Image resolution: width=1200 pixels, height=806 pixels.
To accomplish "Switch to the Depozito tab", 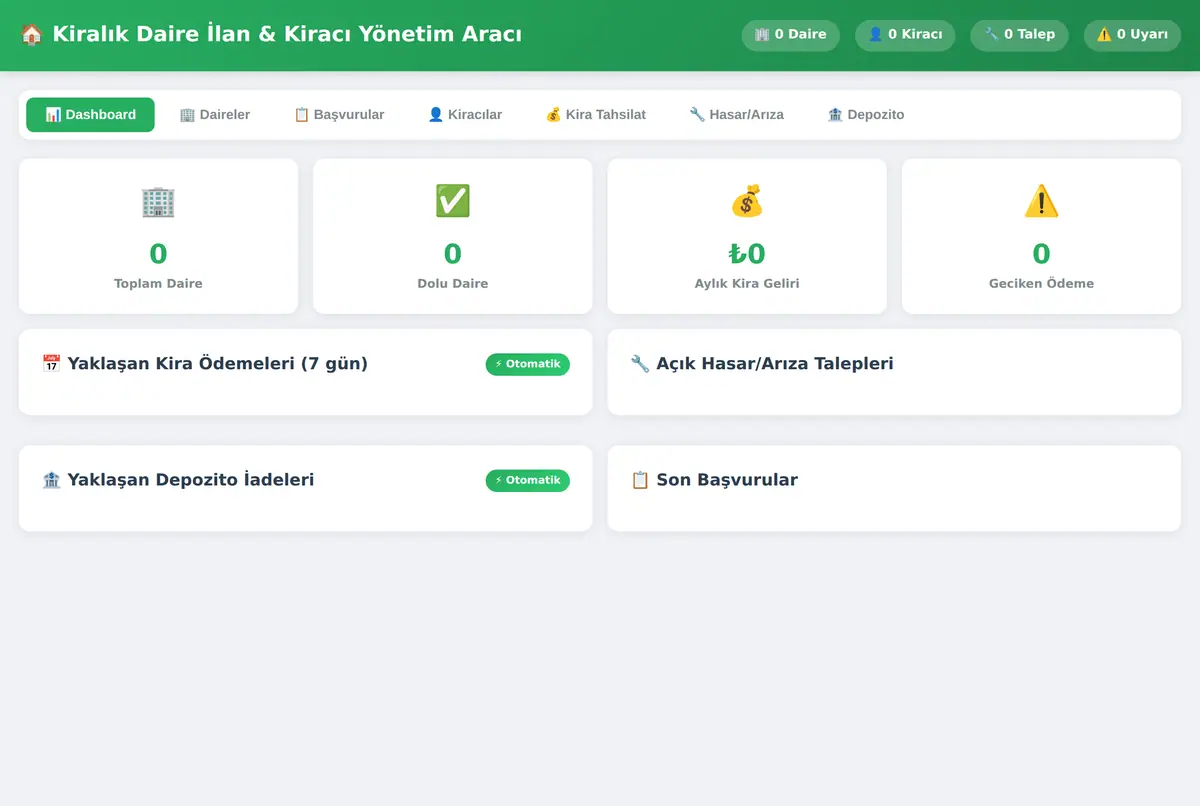I will pyautogui.click(x=866, y=115).
